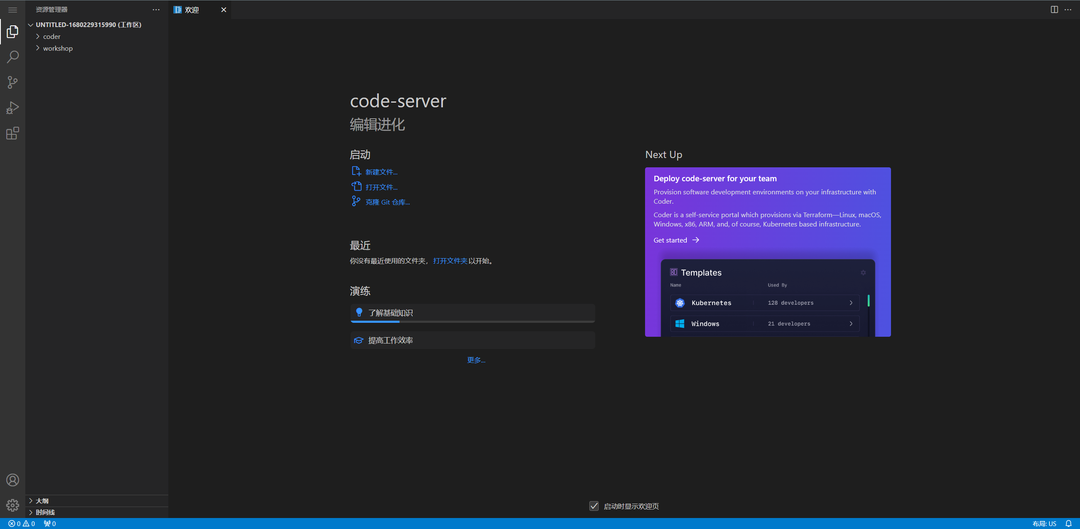Expand the 时间线 timeline section
This screenshot has height=529, width=1080.
(x=96, y=512)
